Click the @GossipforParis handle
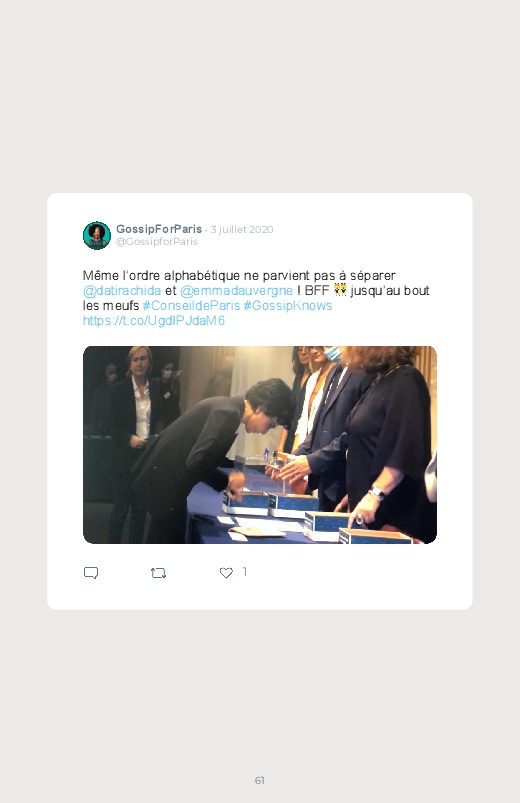The width and height of the screenshot is (520, 803). (157, 242)
